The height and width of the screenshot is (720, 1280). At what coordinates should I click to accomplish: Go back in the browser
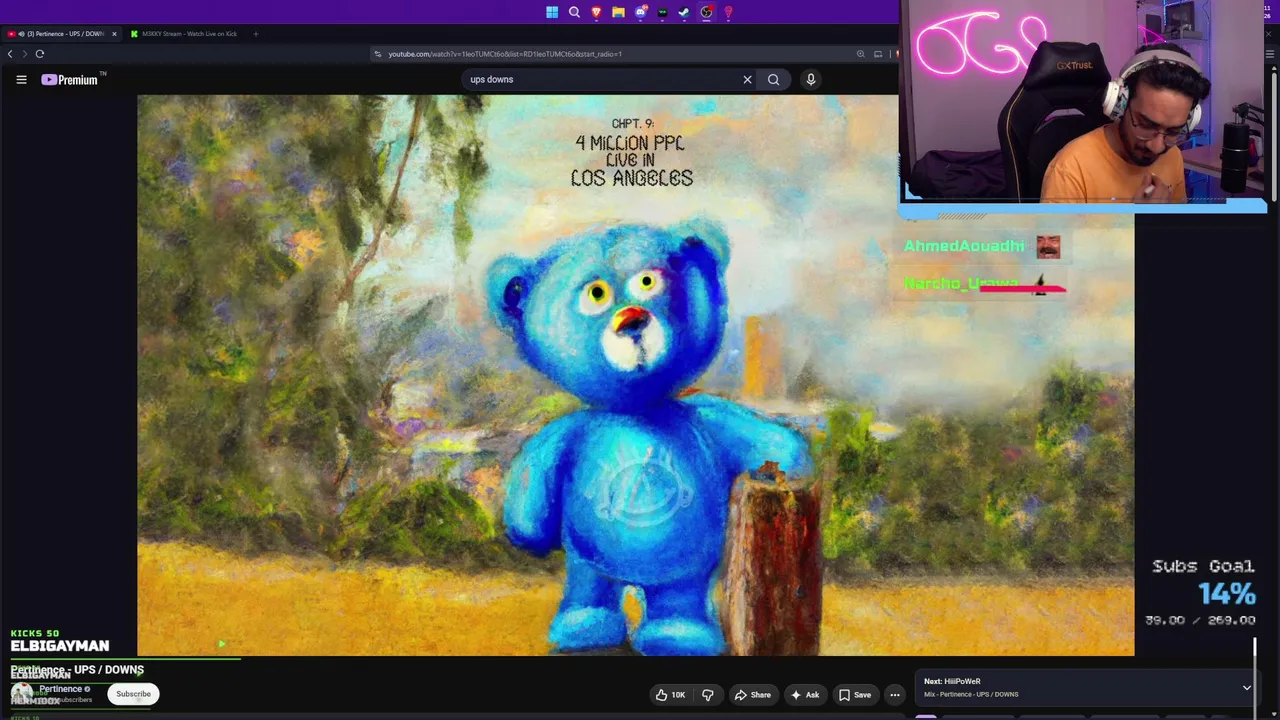pyautogui.click(x=10, y=54)
